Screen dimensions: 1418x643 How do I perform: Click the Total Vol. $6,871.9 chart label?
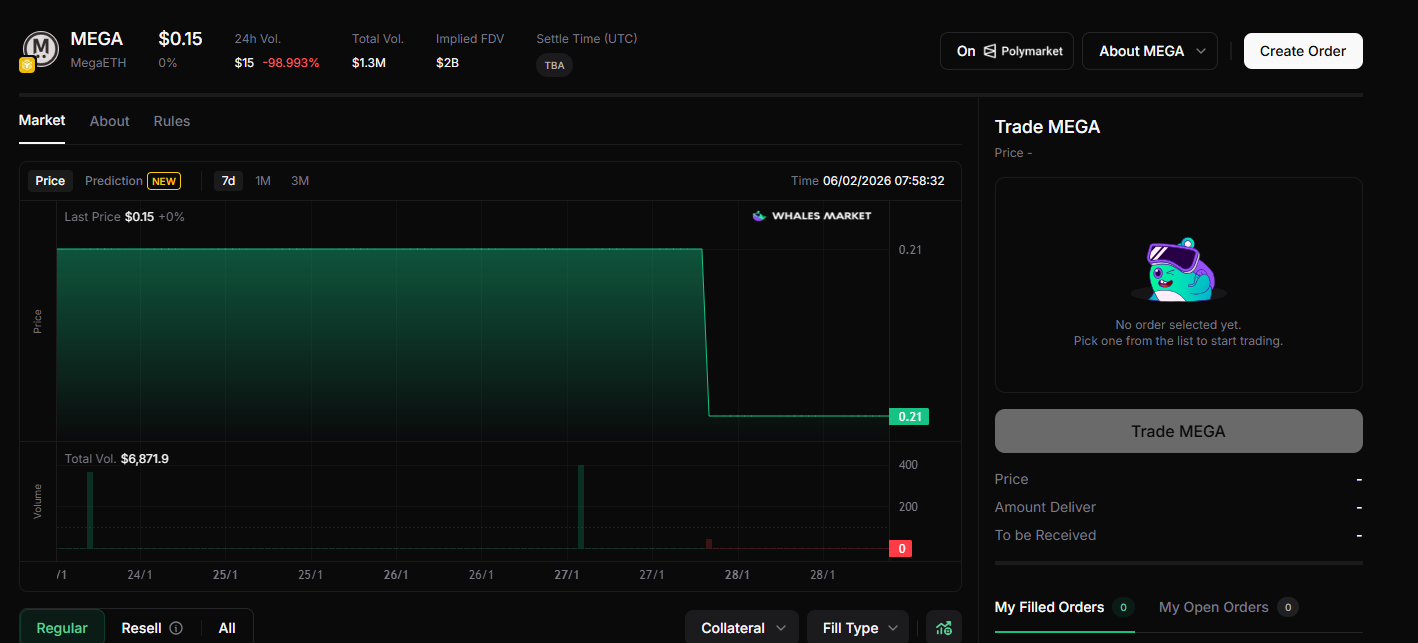[x=117, y=459]
